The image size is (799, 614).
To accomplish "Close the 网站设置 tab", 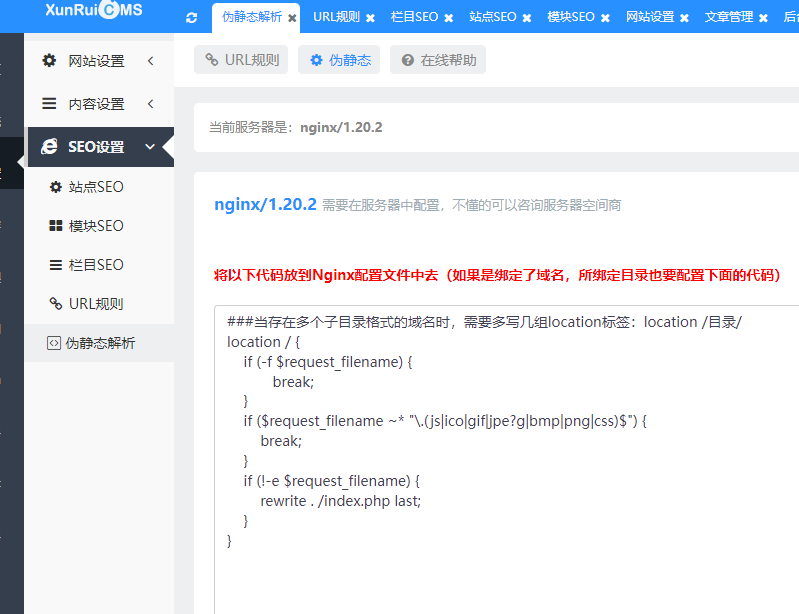I will (684, 18).
